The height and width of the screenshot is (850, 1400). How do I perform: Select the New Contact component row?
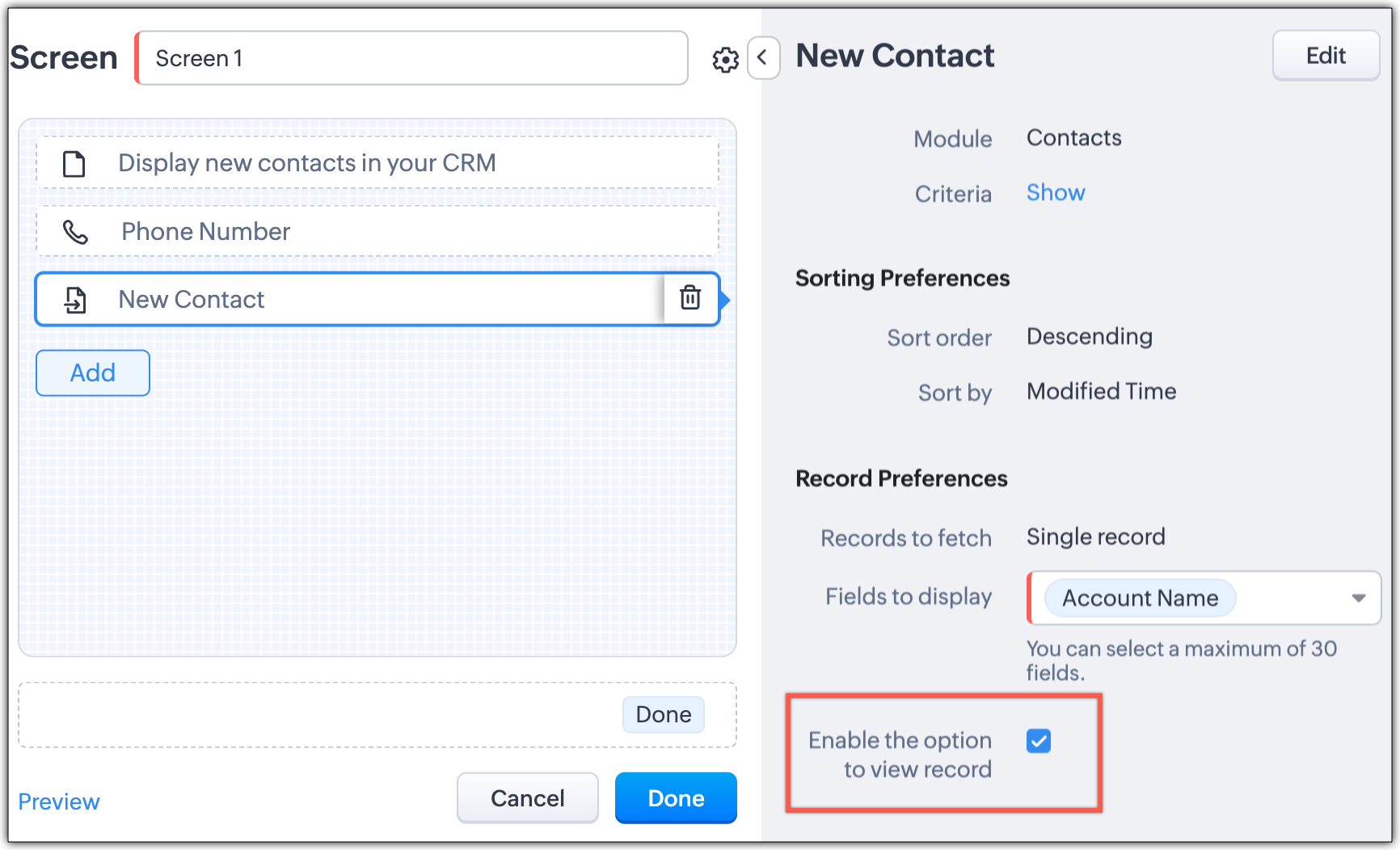click(349, 300)
